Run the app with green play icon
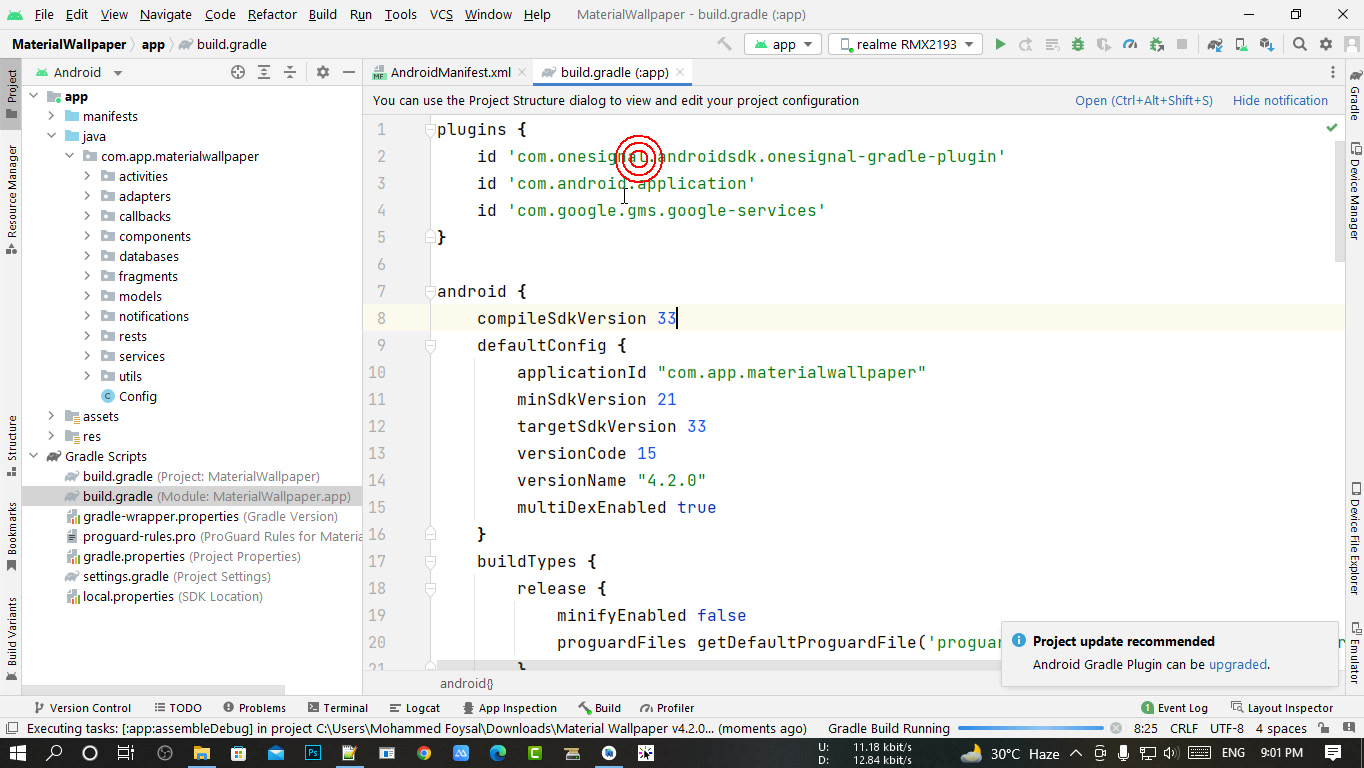This screenshot has width=1364, height=768. coord(999,44)
